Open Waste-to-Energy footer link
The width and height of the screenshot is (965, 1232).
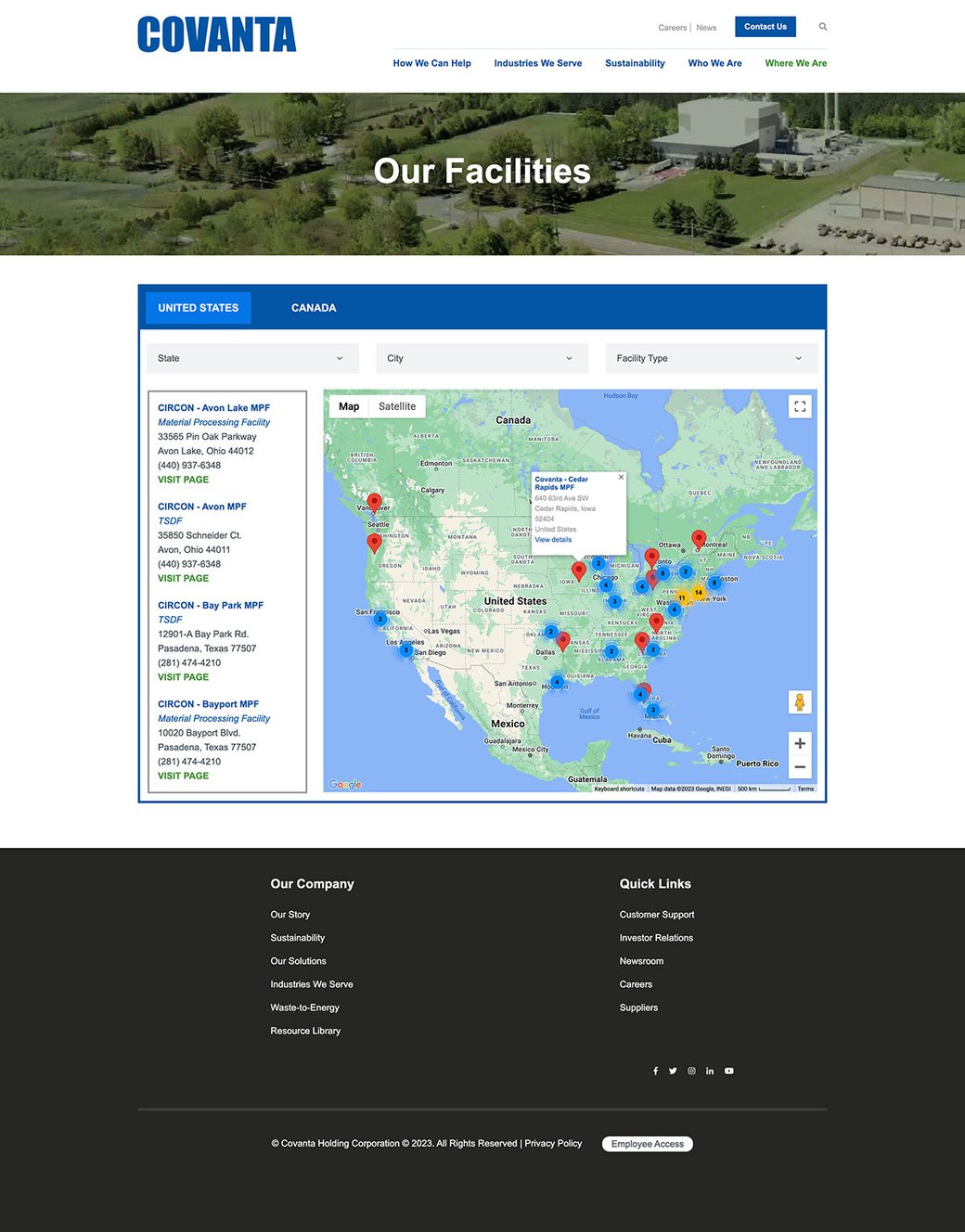pos(304,1007)
